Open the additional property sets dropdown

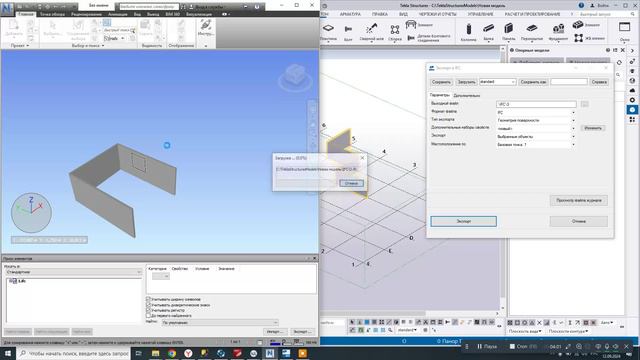pos(536,129)
